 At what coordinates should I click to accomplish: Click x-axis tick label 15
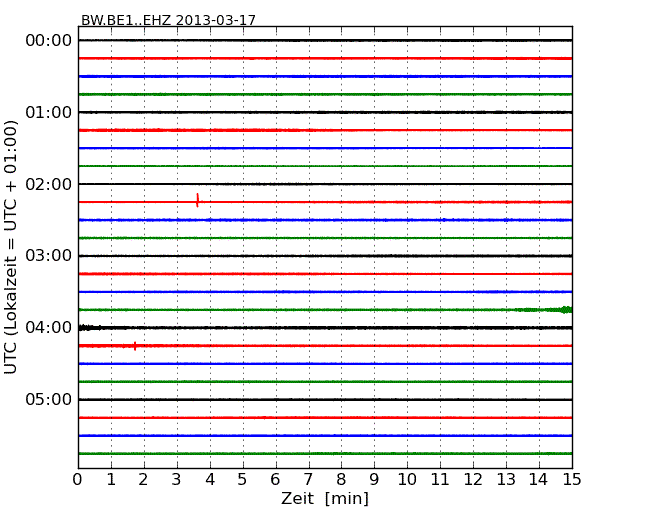(572, 480)
